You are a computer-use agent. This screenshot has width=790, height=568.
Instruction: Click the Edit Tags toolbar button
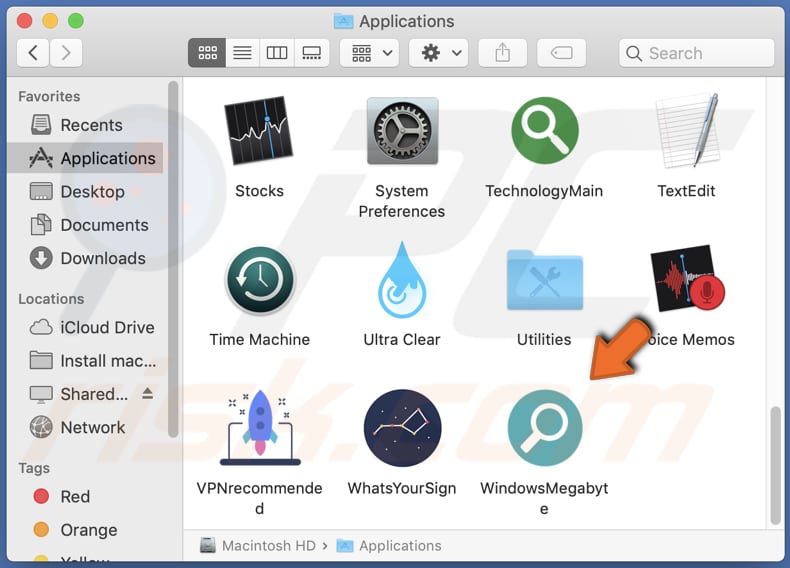tap(561, 52)
